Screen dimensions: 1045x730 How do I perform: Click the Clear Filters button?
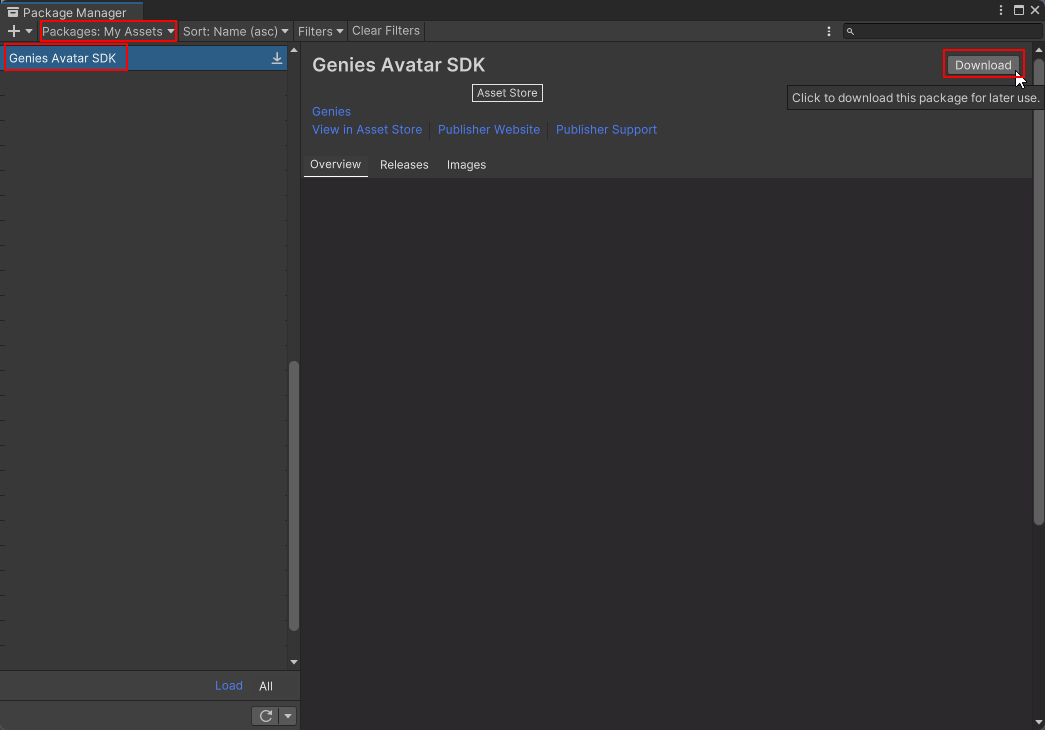tap(386, 31)
